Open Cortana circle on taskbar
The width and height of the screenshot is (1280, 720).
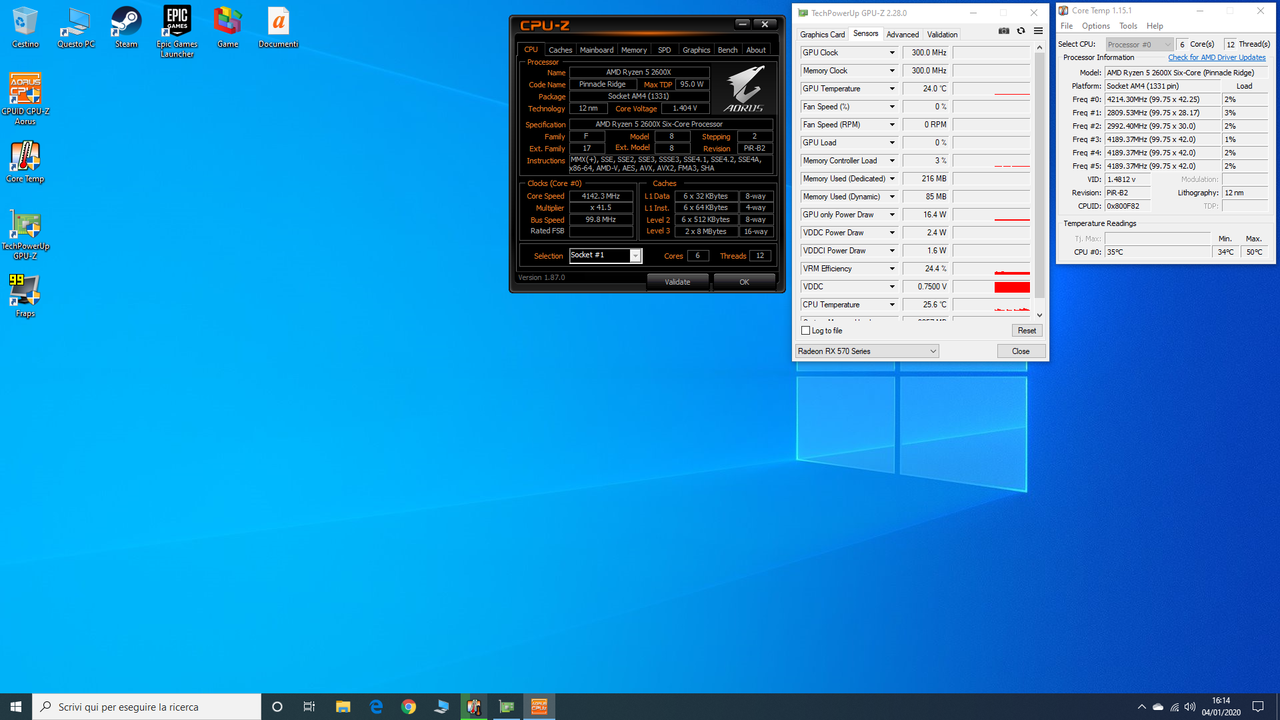278,706
